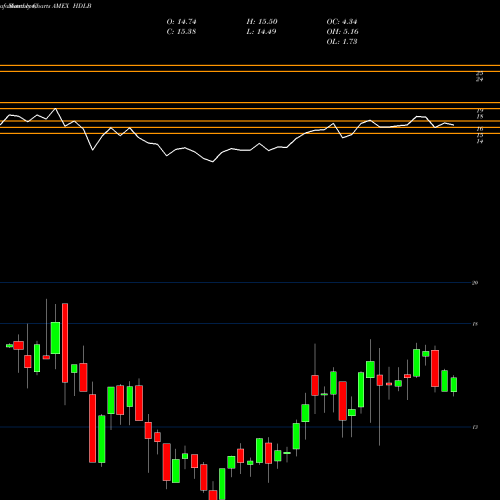This screenshot has width=500, height=500.
Task: Select the OL: 1.73 reading
Action: tap(342, 42)
